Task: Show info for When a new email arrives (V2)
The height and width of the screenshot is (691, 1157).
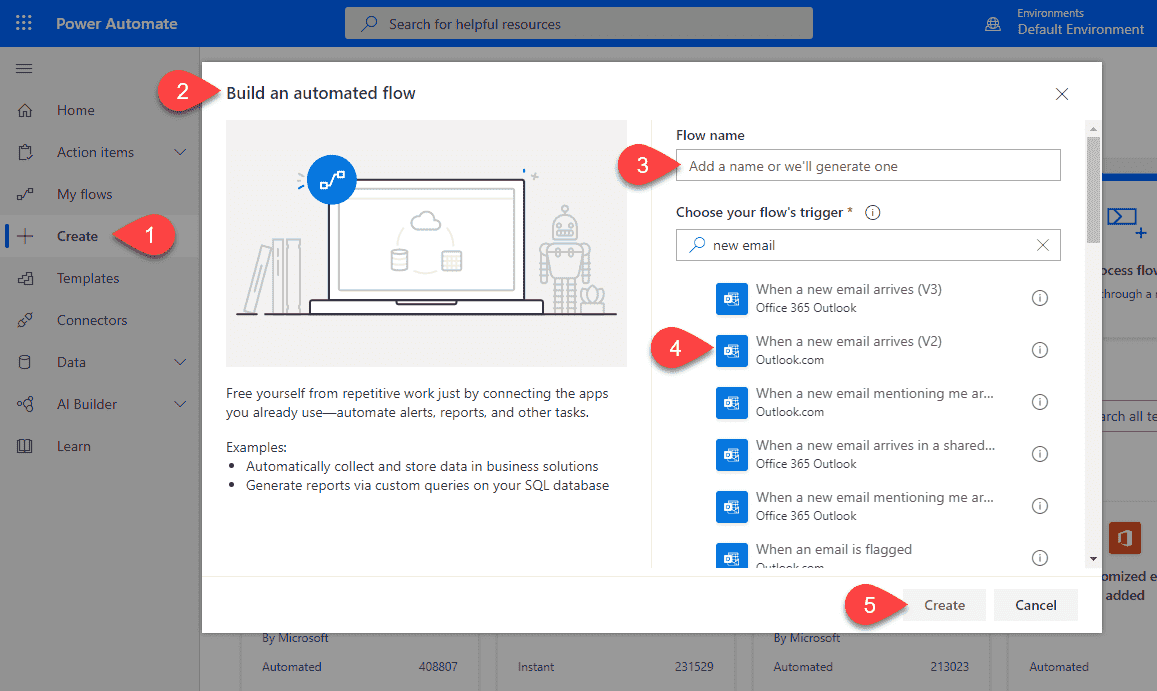Action: 1040,350
